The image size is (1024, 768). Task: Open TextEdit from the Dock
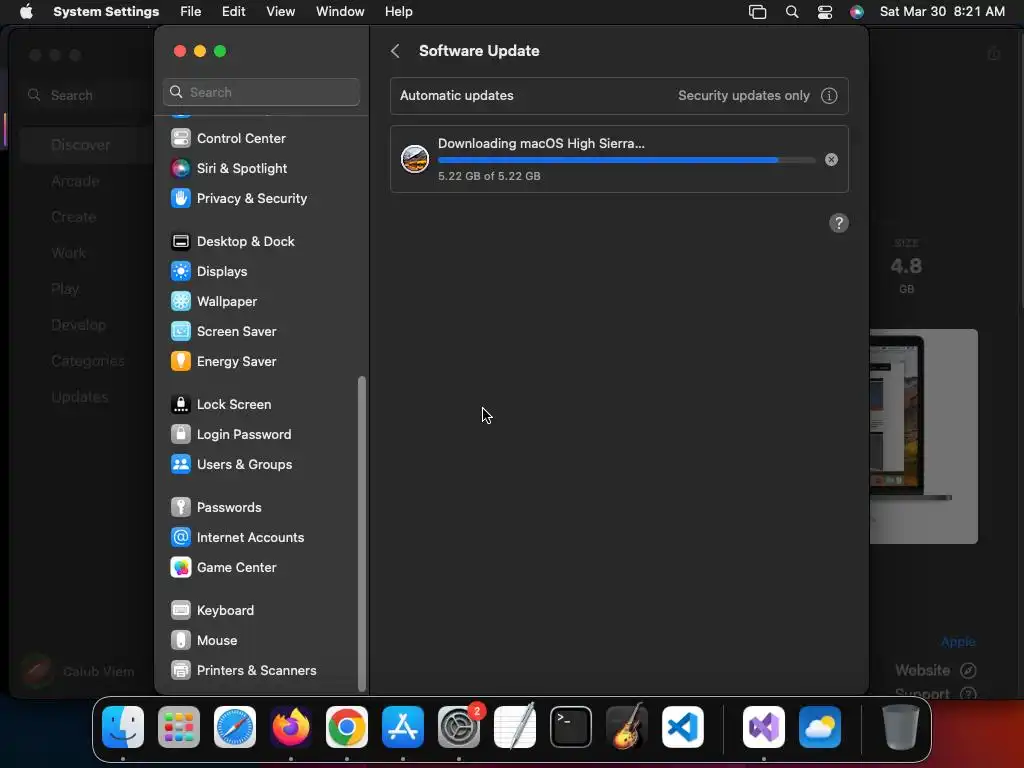click(x=515, y=727)
